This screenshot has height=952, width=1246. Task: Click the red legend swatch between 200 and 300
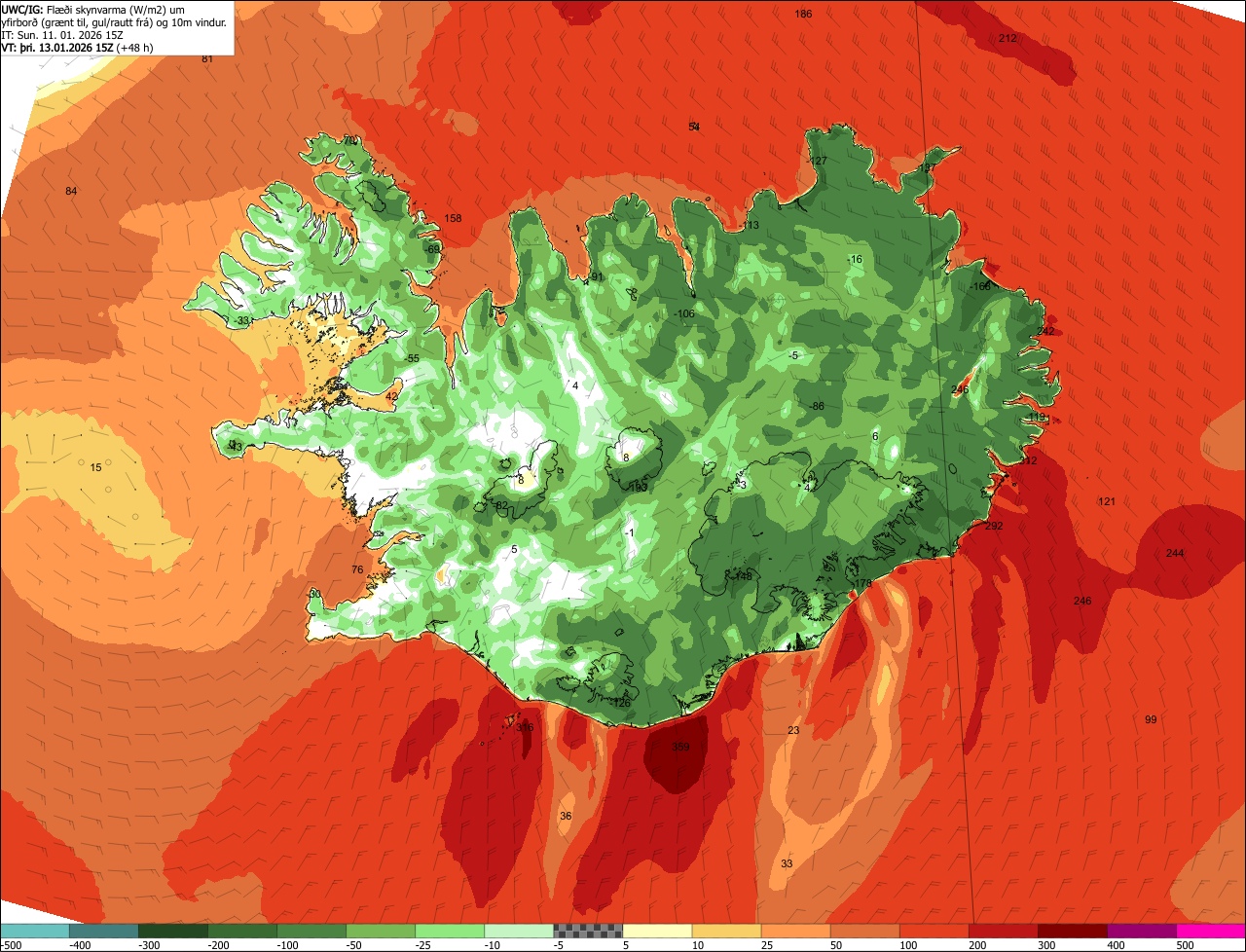1004,931
